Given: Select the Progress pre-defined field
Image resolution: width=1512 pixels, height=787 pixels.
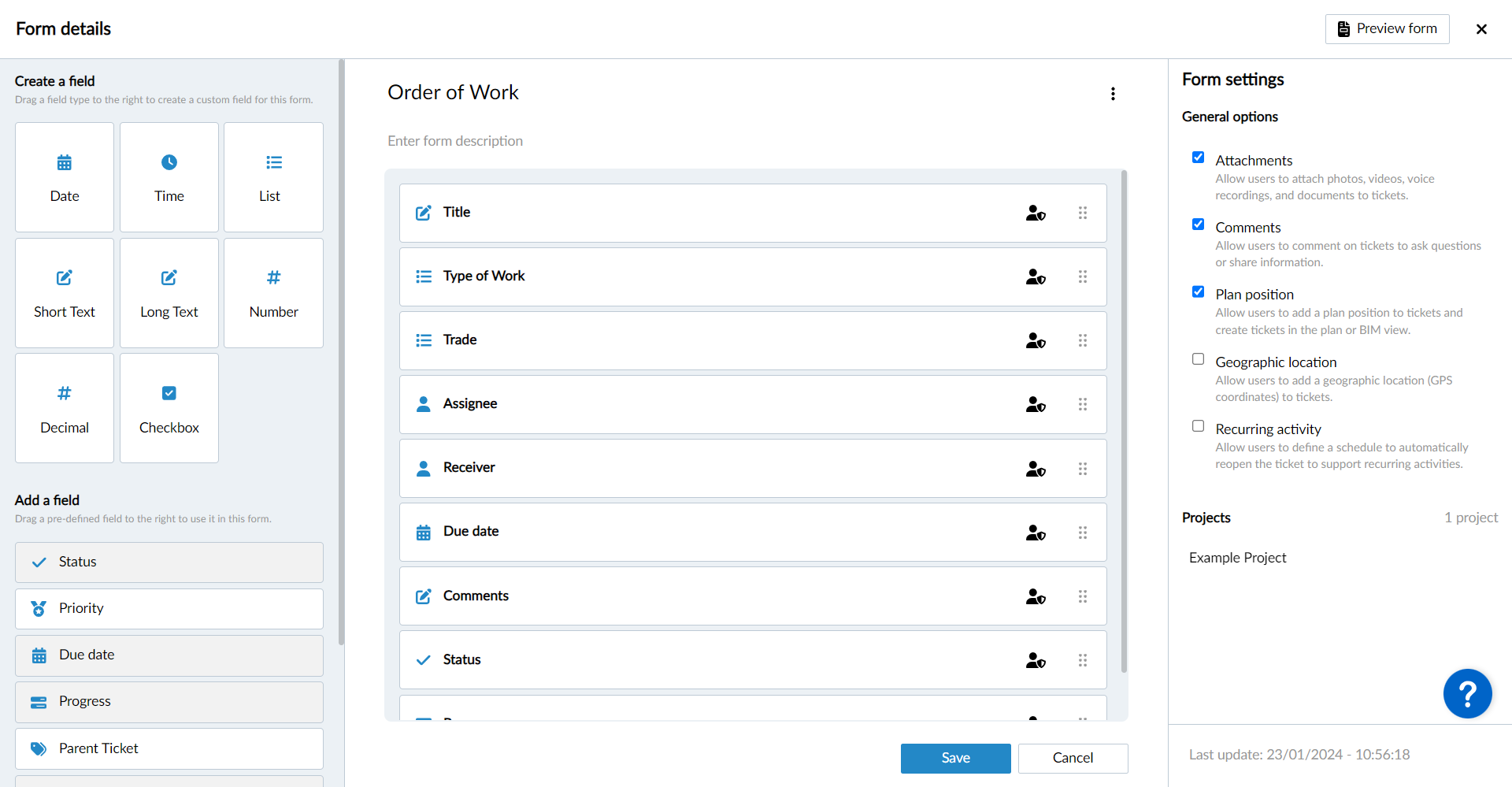Looking at the screenshot, I should pos(169,701).
